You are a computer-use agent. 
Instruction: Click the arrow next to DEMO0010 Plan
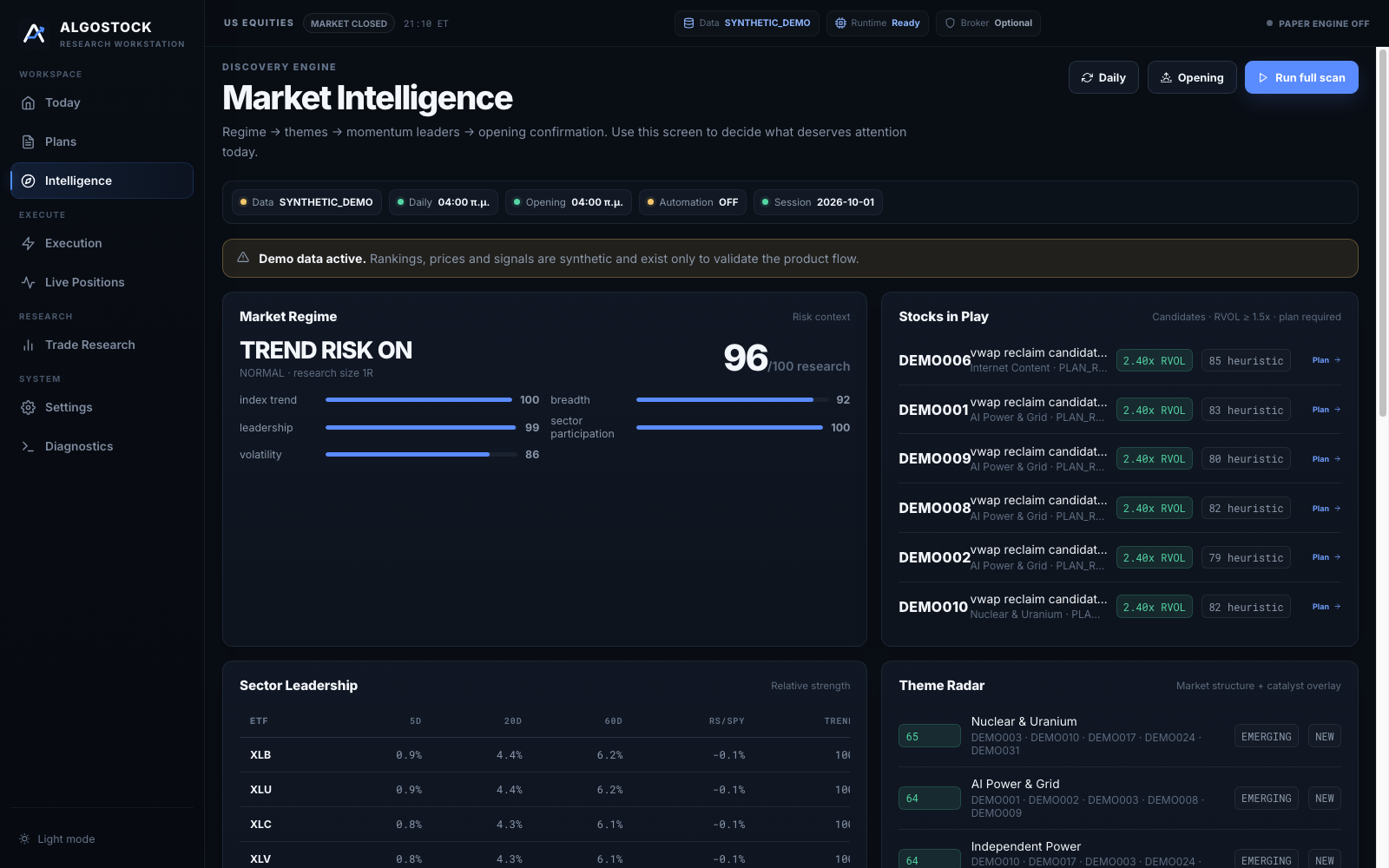[1337, 607]
